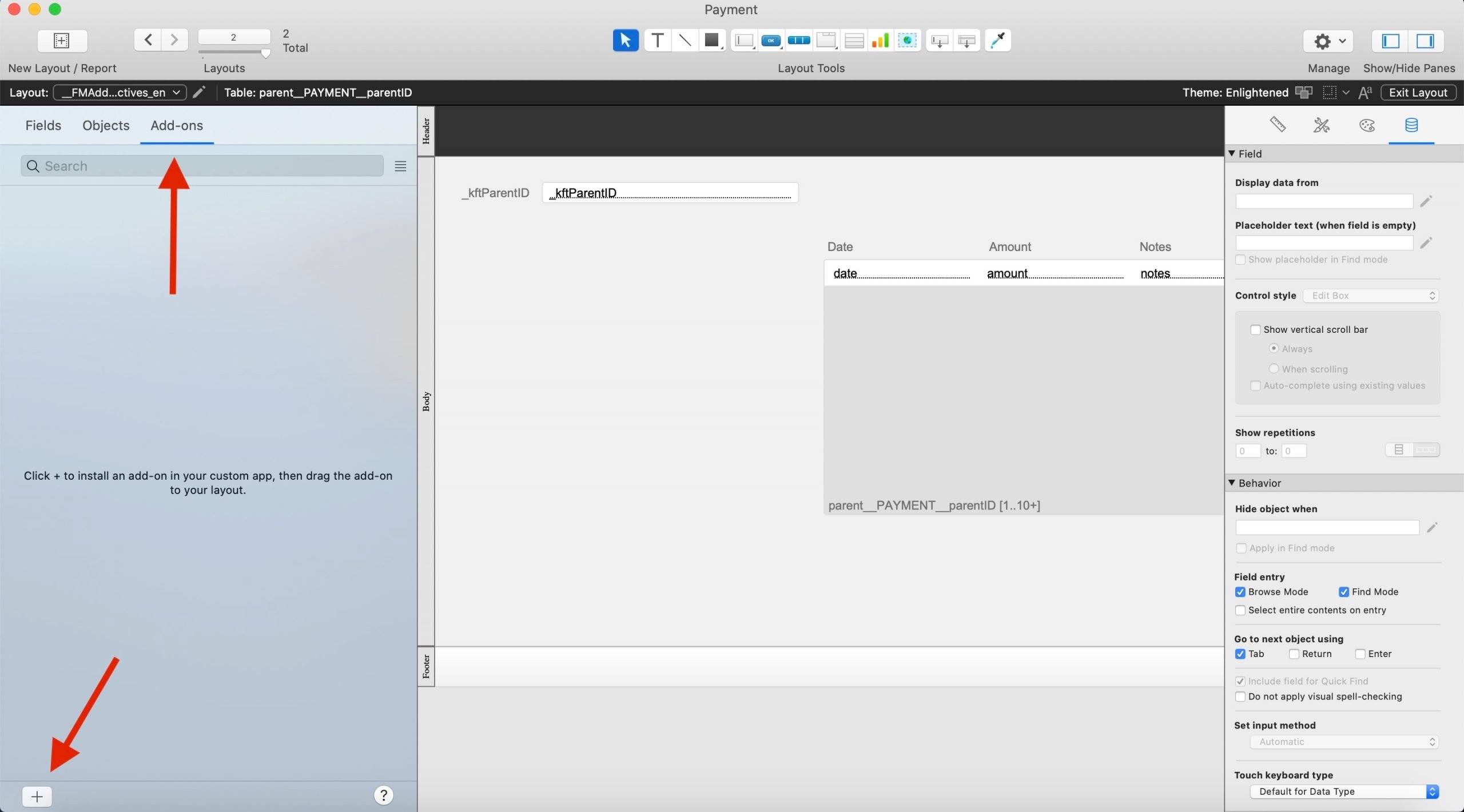Open the Position ruler inspector tab

click(x=1278, y=125)
